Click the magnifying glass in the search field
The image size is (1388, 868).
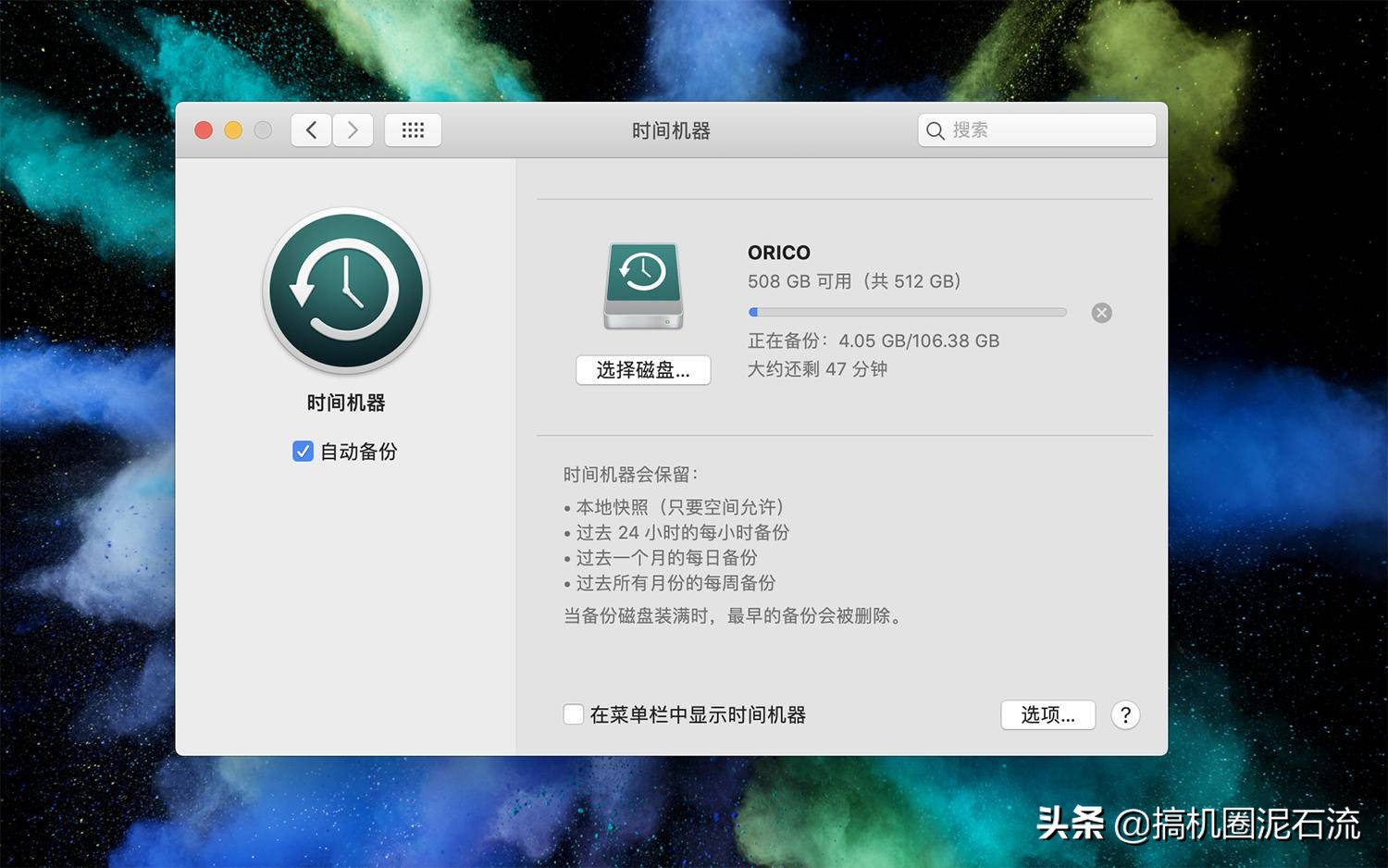click(936, 130)
